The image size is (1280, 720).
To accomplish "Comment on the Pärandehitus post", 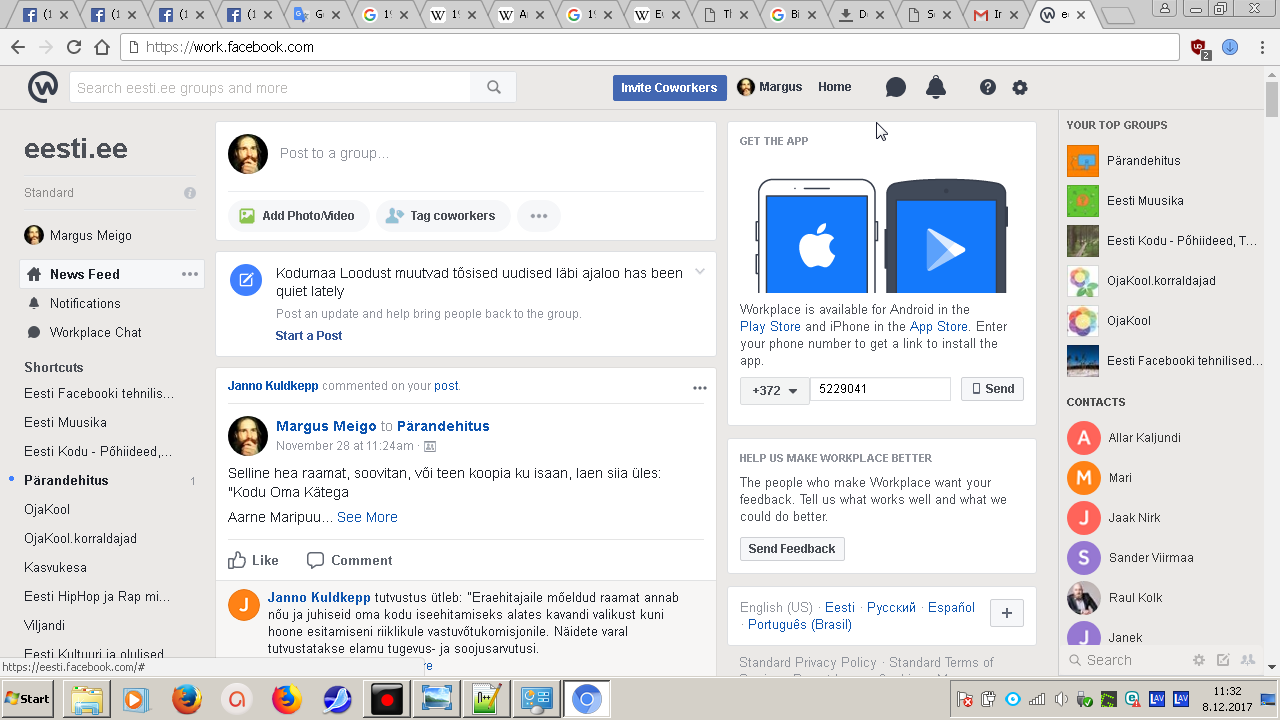I will click(349, 560).
